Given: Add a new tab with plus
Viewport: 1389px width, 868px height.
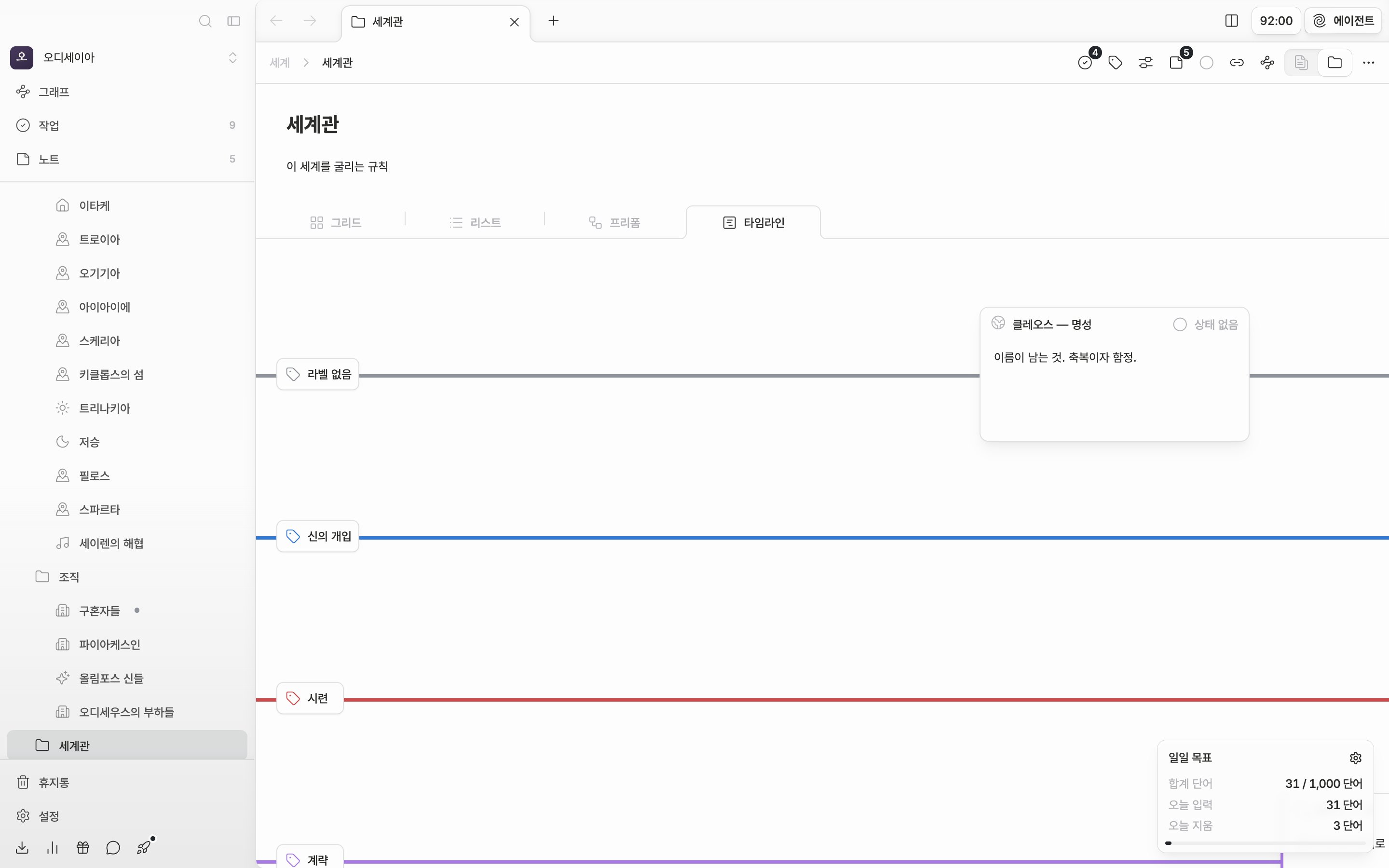Looking at the screenshot, I should click(553, 21).
